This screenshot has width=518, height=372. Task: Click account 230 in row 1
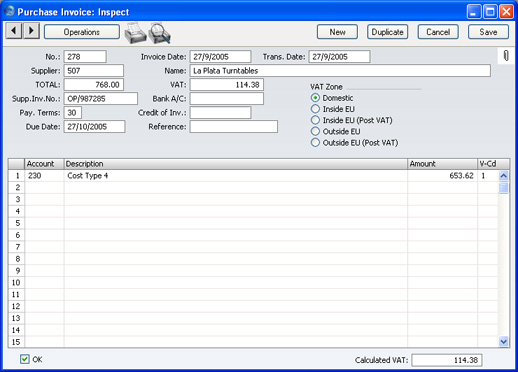click(44, 176)
